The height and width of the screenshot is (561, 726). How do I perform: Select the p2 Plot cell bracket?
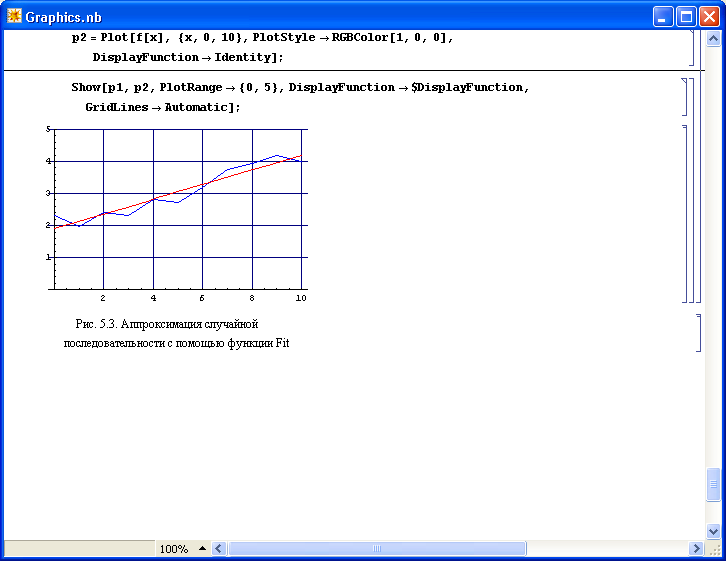point(692,48)
